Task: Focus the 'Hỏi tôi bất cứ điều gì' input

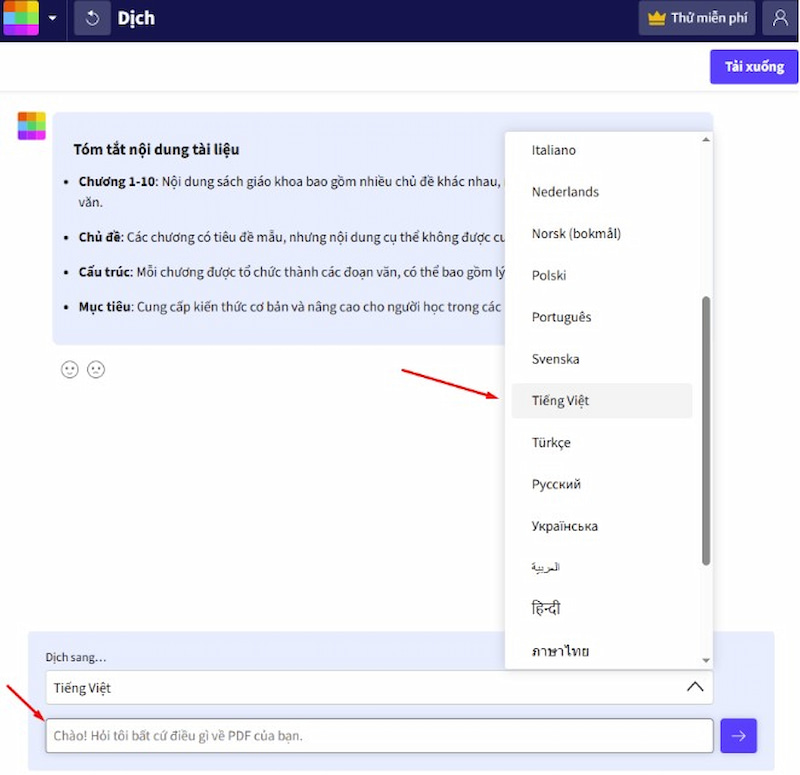Action: coord(379,736)
